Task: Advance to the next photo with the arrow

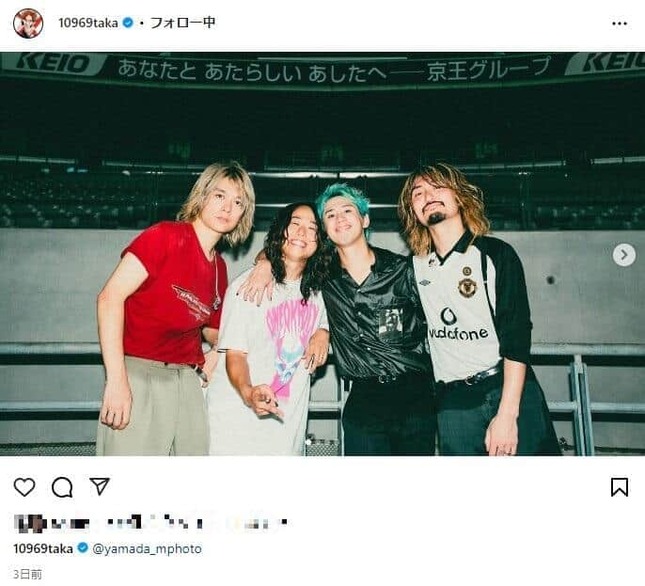Action: coord(624,255)
